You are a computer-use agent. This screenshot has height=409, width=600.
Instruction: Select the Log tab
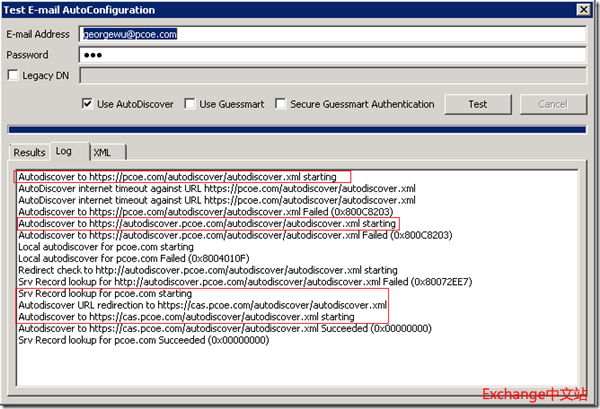pyautogui.click(x=64, y=151)
